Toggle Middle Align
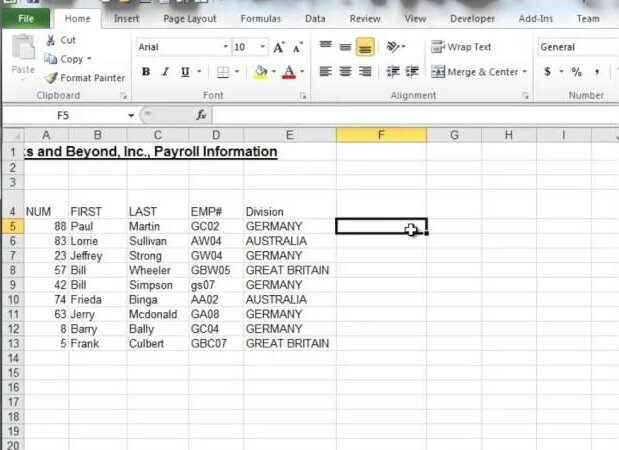The image size is (619, 450). pyautogui.click(x=345, y=47)
